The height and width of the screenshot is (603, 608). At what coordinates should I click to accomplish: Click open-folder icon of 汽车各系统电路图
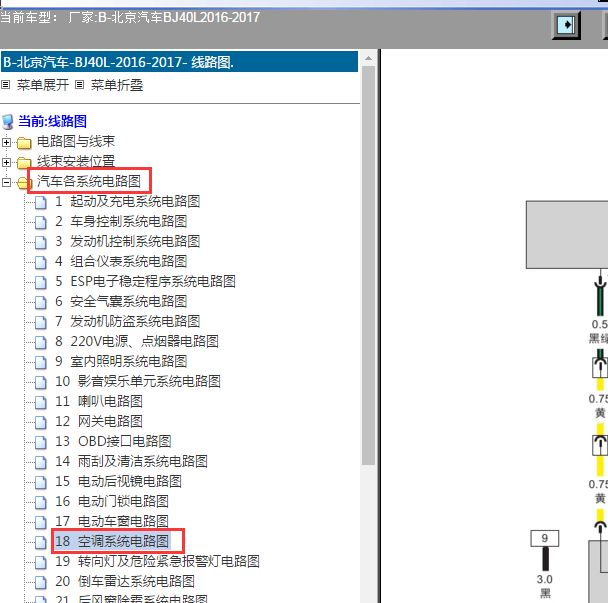tap(24, 182)
